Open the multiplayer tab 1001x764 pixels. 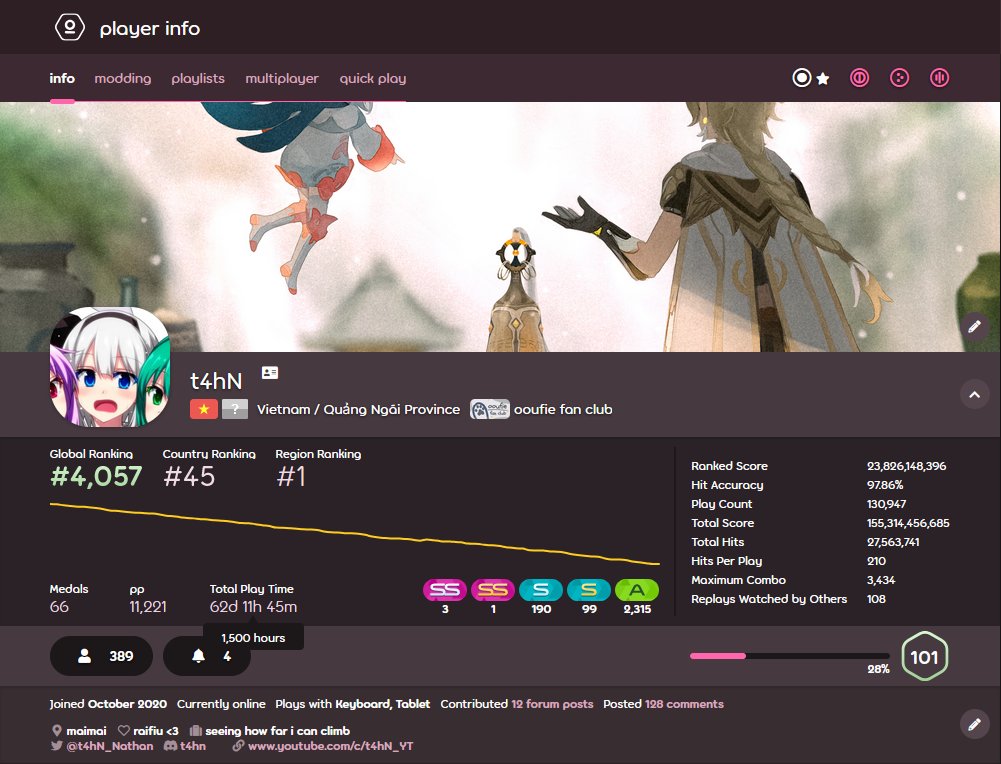click(x=282, y=78)
